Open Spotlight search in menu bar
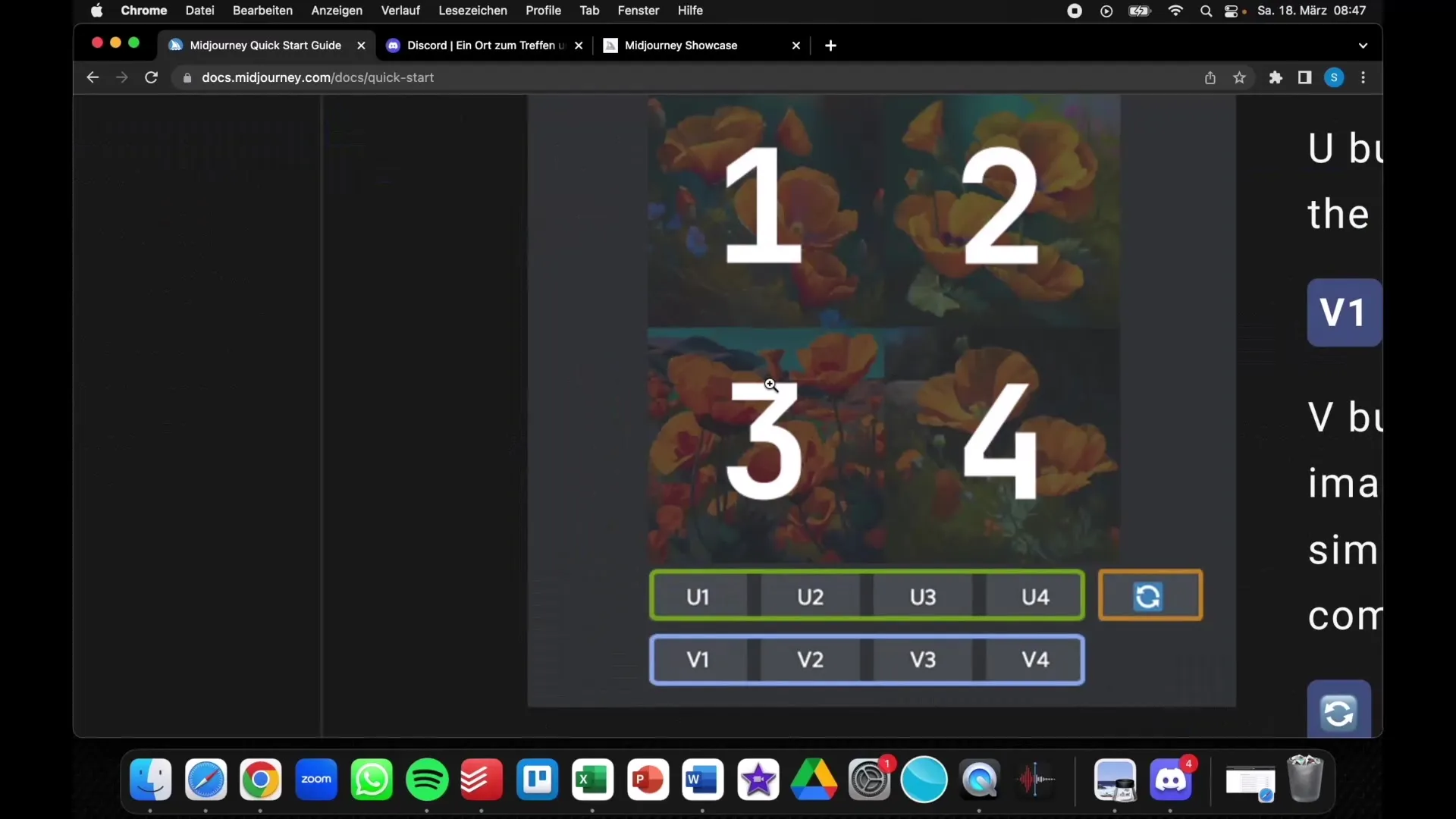Viewport: 1456px width, 819px height. (x=1206, y=11)
